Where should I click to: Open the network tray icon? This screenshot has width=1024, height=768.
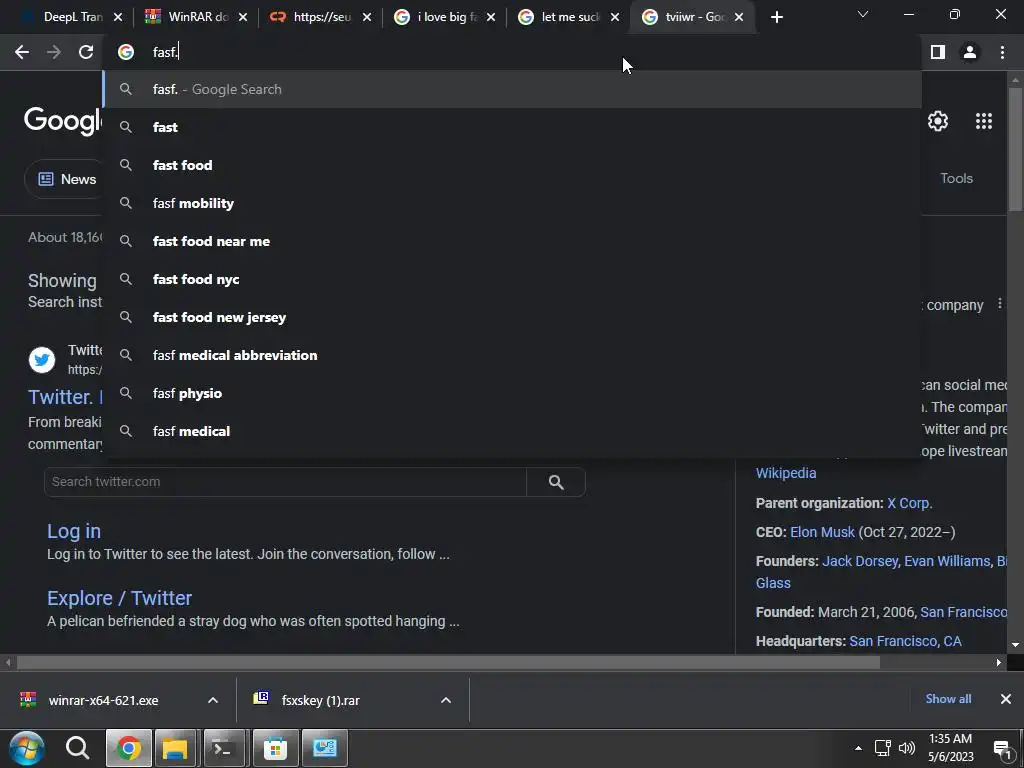click(x=883, y=748)
